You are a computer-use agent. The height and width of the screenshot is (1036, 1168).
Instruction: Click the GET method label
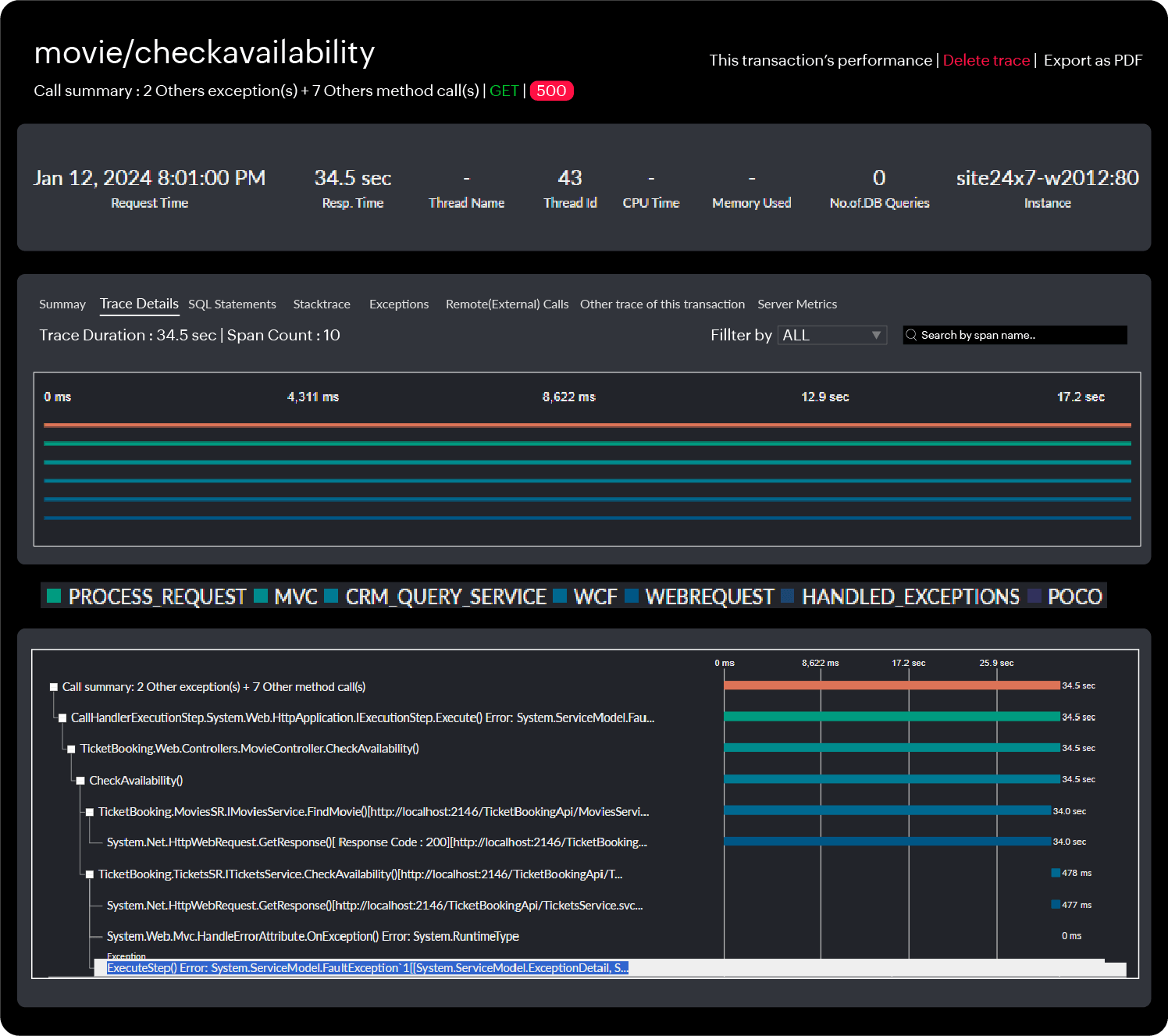(x=504, y=91)
